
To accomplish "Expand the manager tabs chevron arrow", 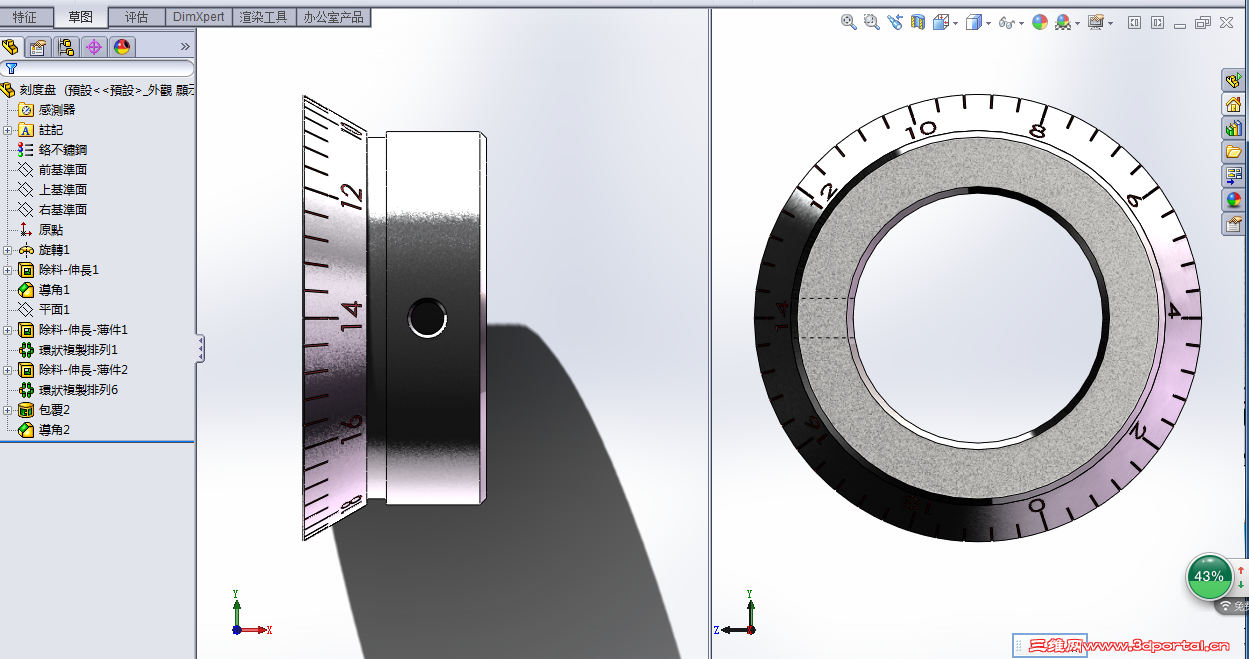I will [x=185, y=47].
